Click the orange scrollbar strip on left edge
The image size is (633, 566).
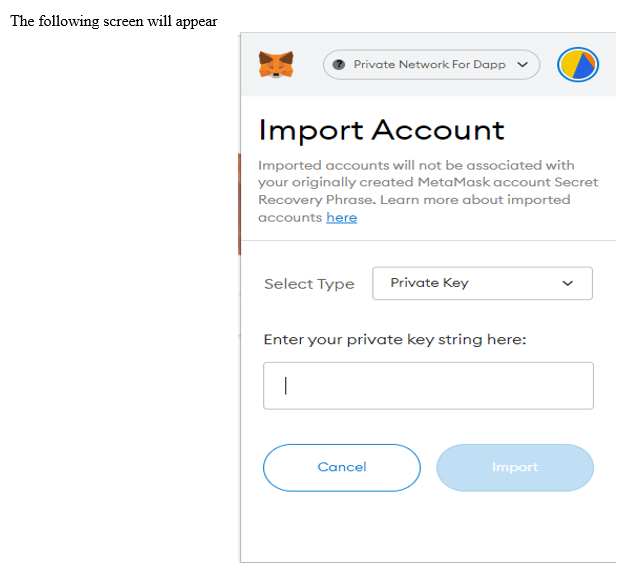click(x=239, y=204)
